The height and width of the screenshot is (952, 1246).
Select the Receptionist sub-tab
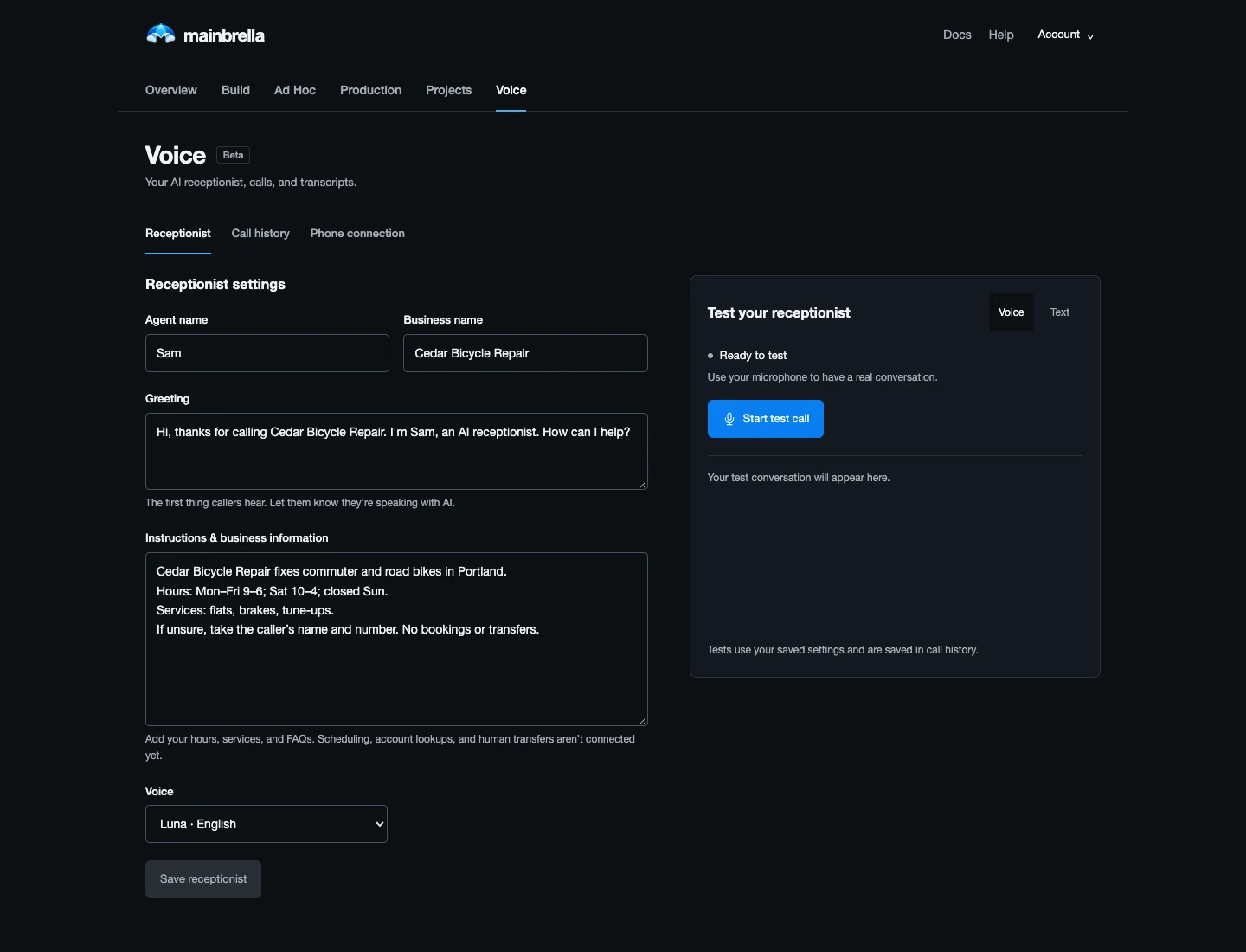[x=178, y=234]
